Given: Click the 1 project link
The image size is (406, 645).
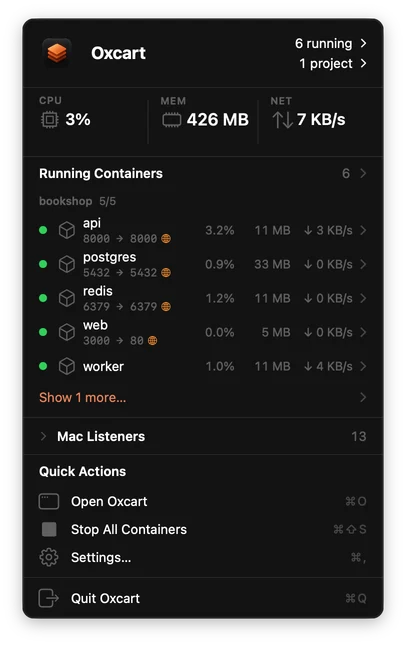Looking at the screenshot, I should pyautogui.click(x=326, y=63).
